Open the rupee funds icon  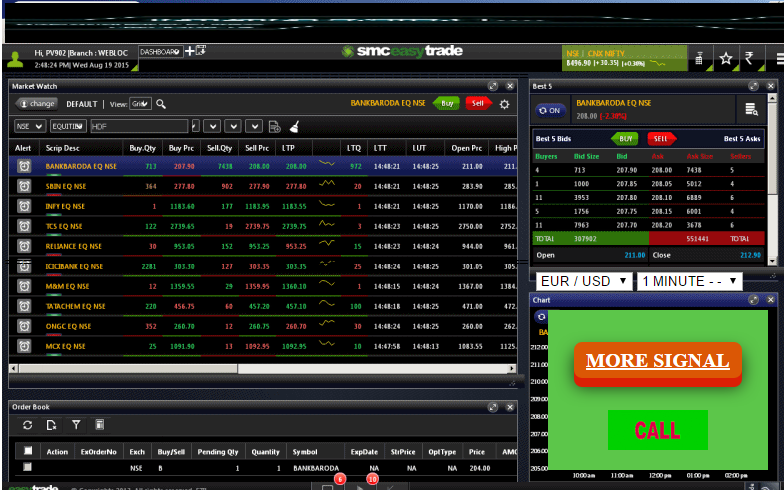(749, 58)
